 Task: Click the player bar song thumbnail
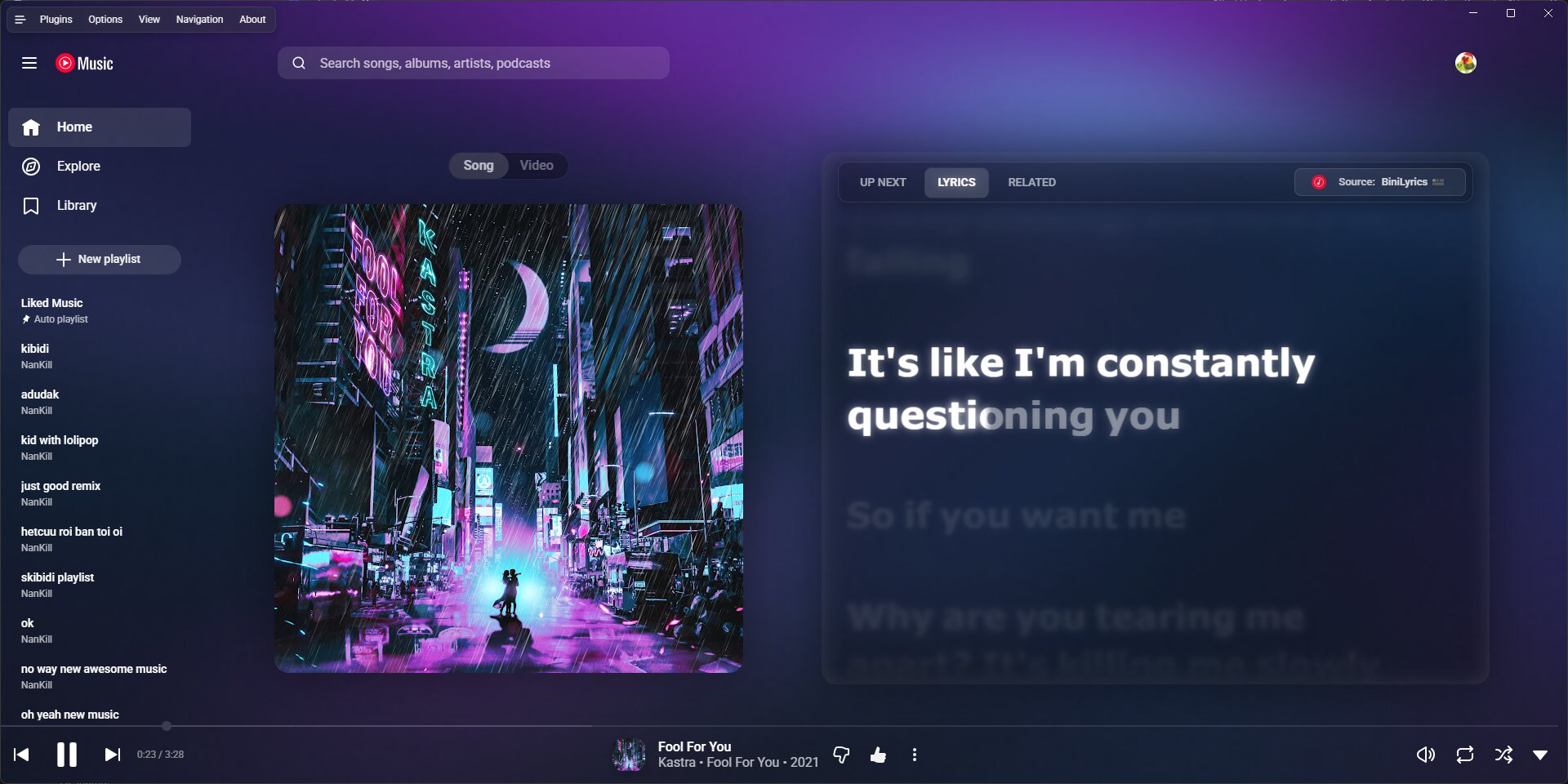pyautogui.click(x=629, y=755)
